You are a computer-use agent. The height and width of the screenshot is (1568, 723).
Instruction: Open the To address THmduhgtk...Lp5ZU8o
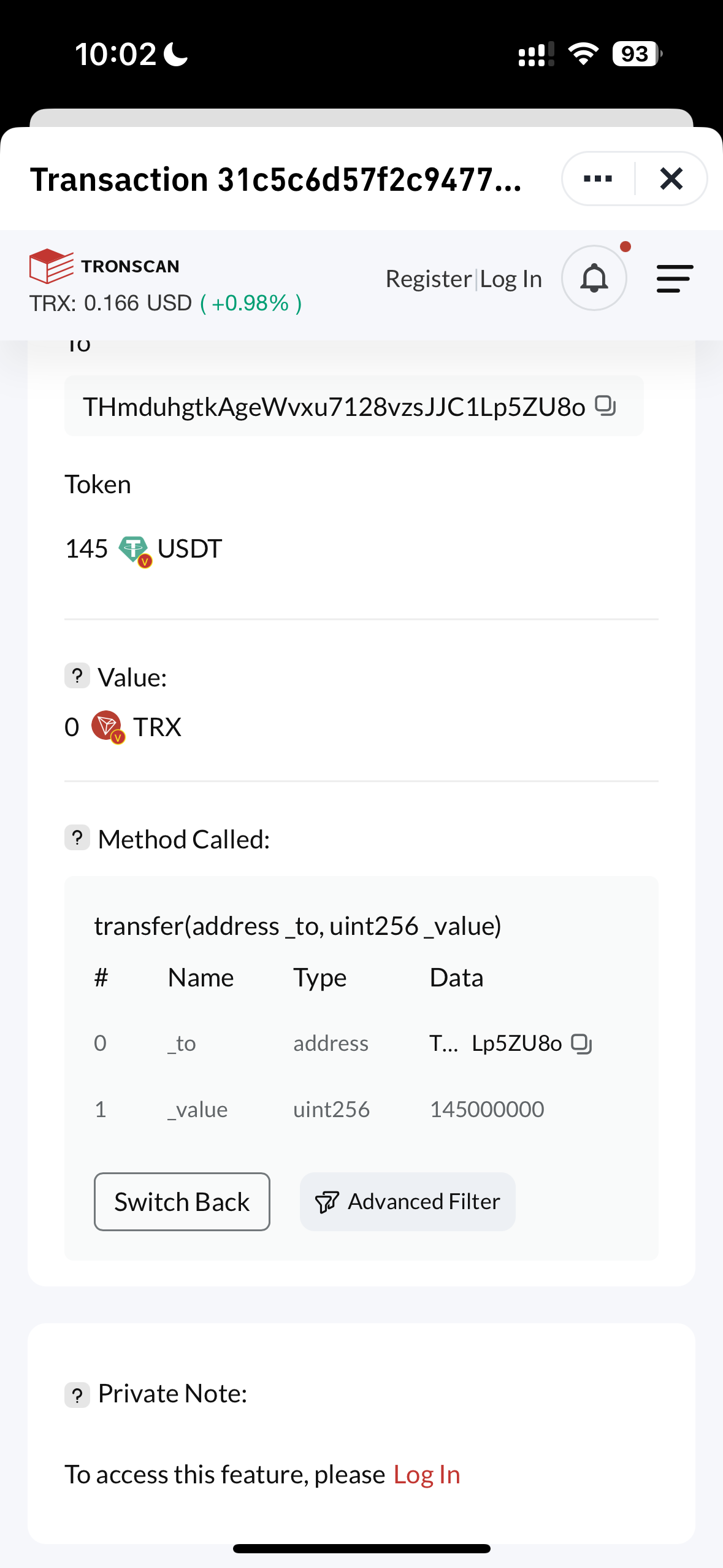coord(334,407)
